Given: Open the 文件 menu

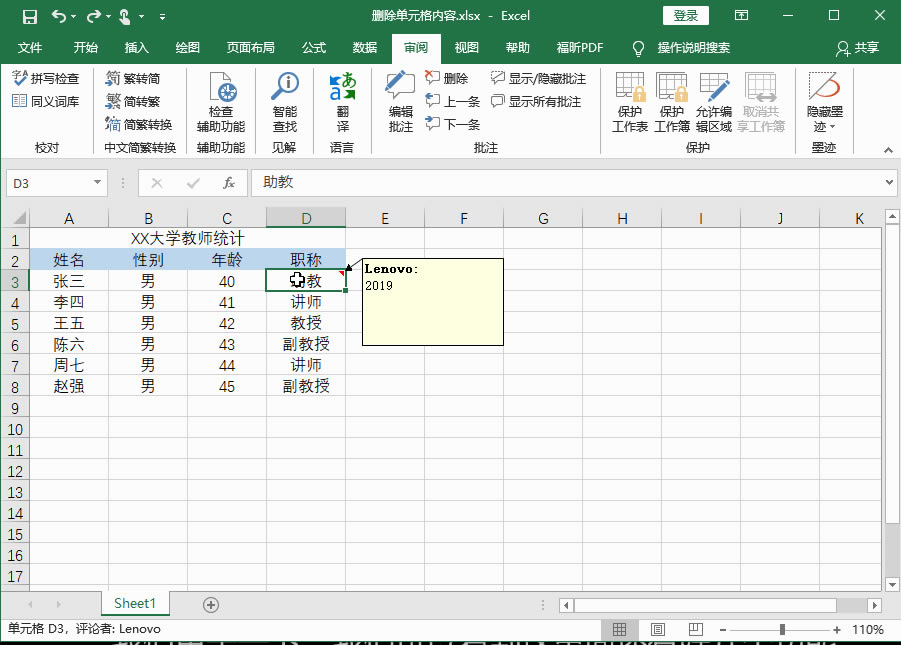Looking at the screenshot, I should pos(30,47).
